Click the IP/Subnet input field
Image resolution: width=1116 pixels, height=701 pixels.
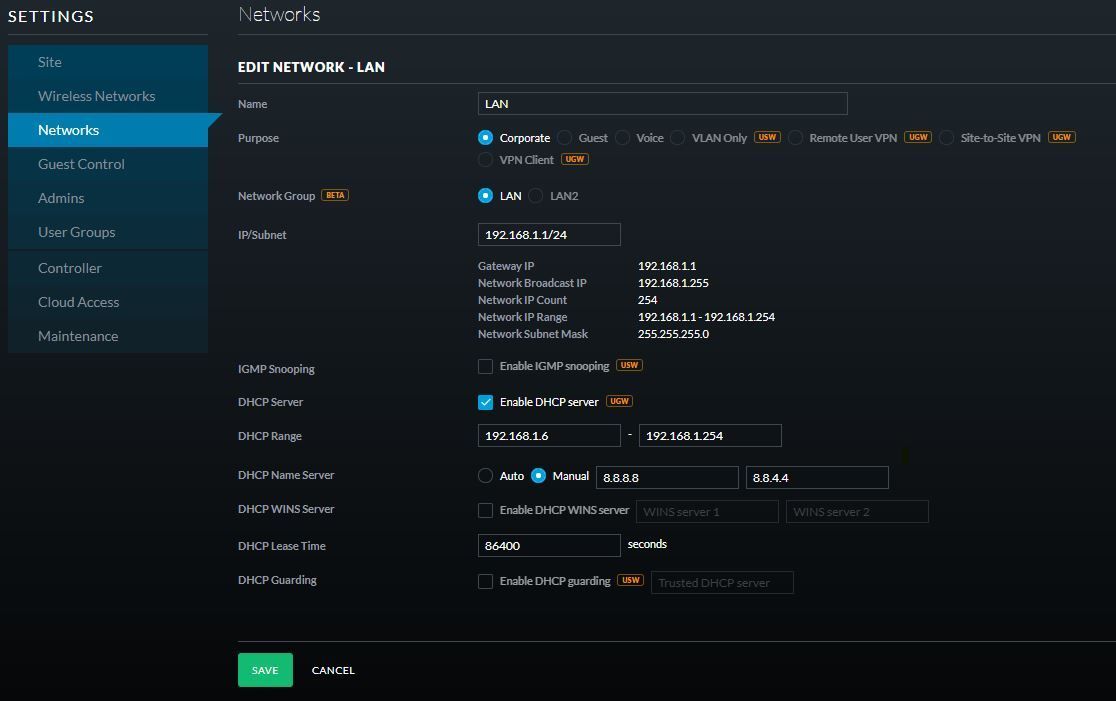tap(549, 235)
